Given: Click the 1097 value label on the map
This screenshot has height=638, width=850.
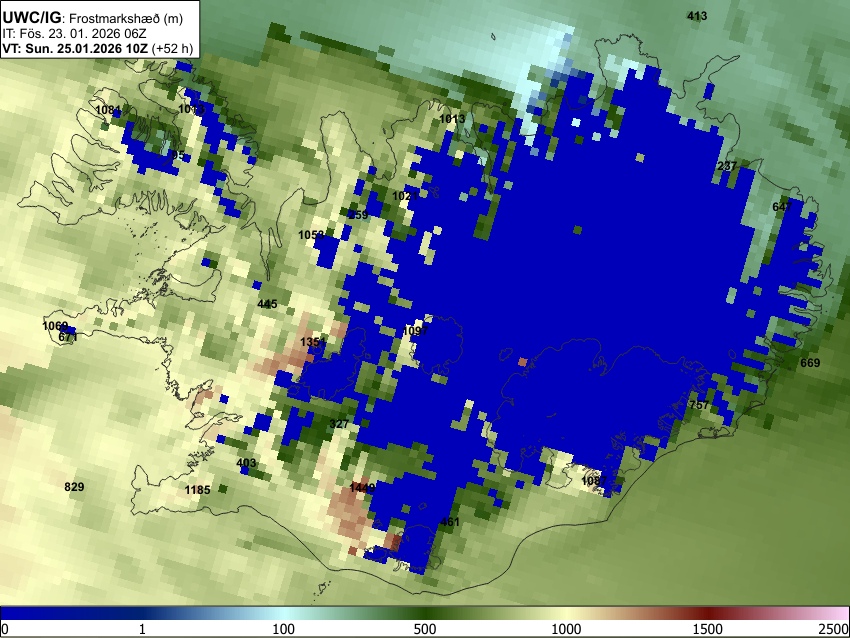Looking at the screenshot, I should tap(416, 331).
